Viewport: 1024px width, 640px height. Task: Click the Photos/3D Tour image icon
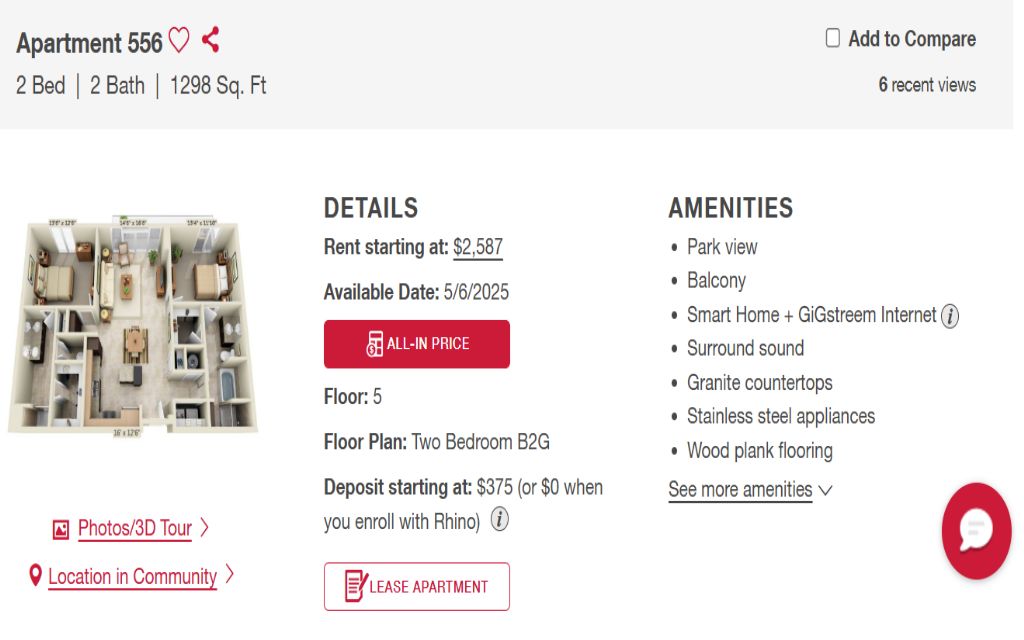point(61,529)
